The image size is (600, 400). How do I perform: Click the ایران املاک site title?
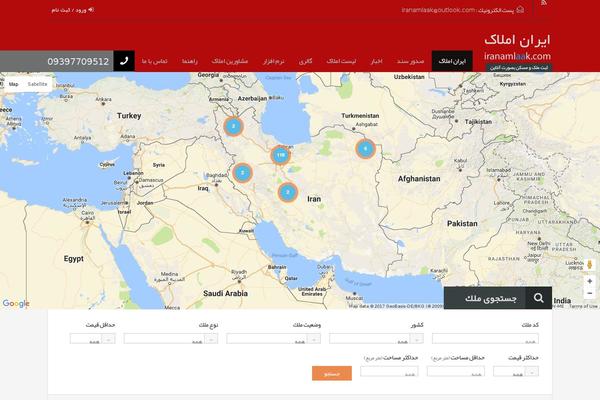pyautogui.click(x=517, y=40)
